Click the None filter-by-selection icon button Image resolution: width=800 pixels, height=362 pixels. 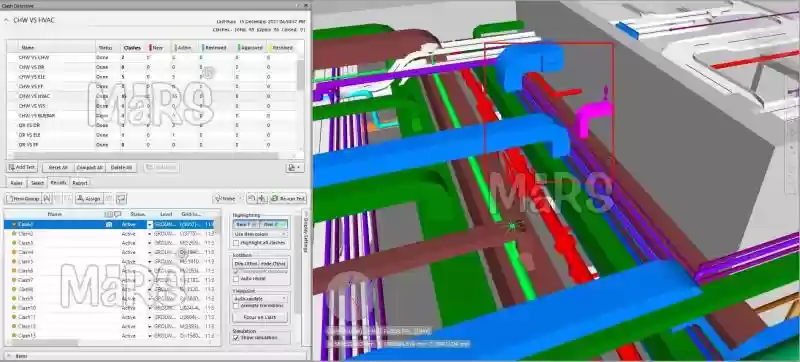coord(225,198)
